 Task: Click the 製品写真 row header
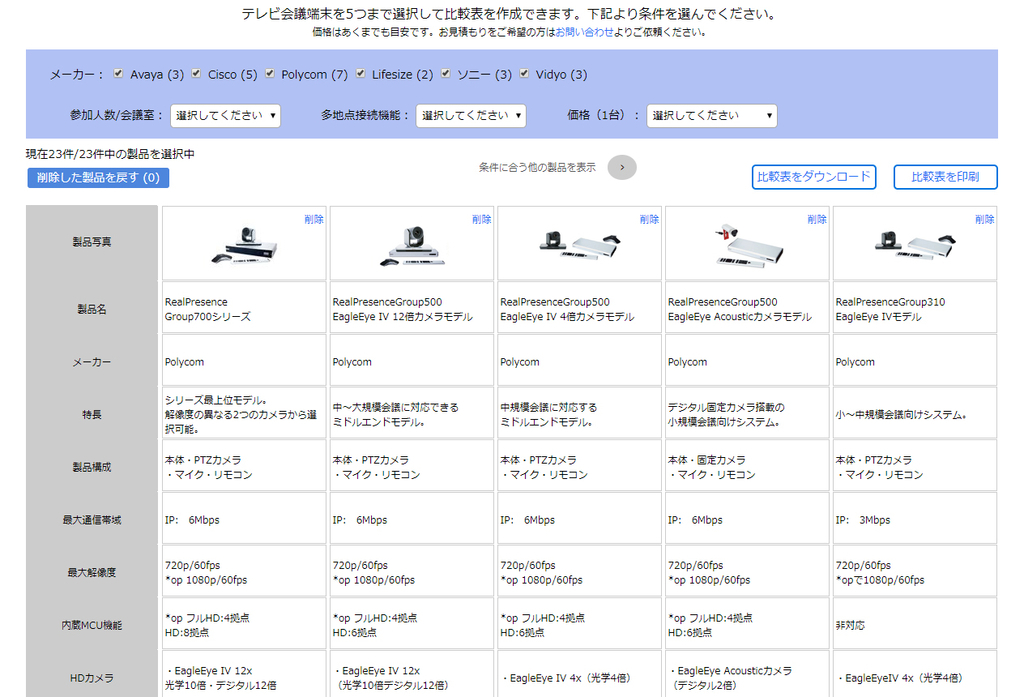point(92,242)
